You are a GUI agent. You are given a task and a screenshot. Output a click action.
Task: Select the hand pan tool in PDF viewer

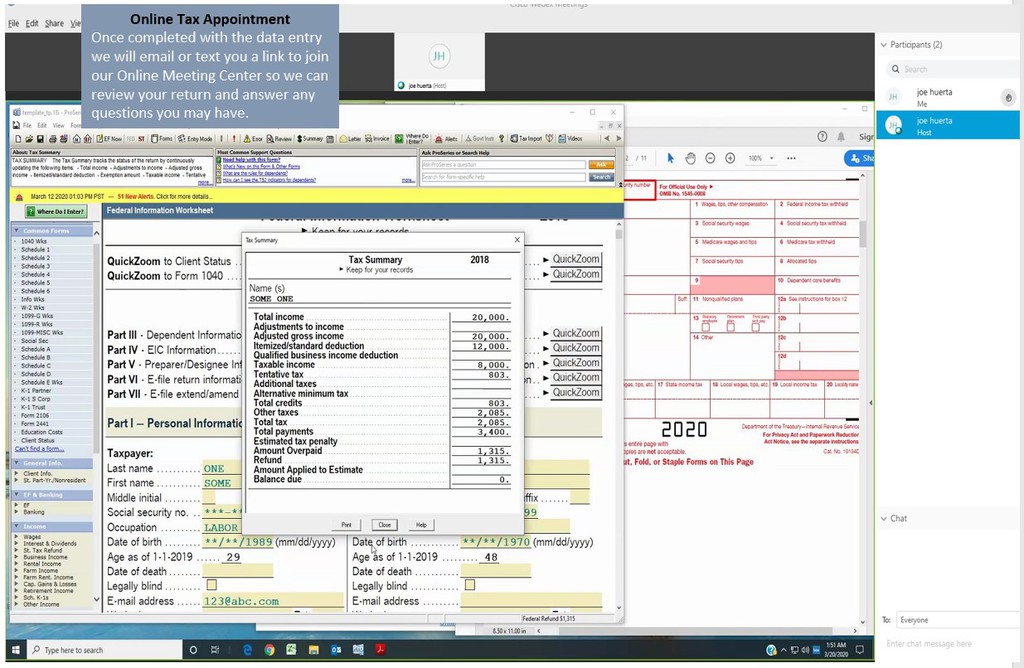pyautogui.click(x=690, y=158)
